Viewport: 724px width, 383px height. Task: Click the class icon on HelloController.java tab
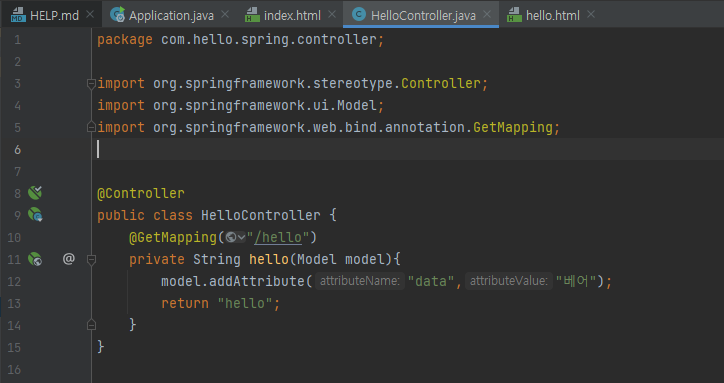[x=358, y=14]
